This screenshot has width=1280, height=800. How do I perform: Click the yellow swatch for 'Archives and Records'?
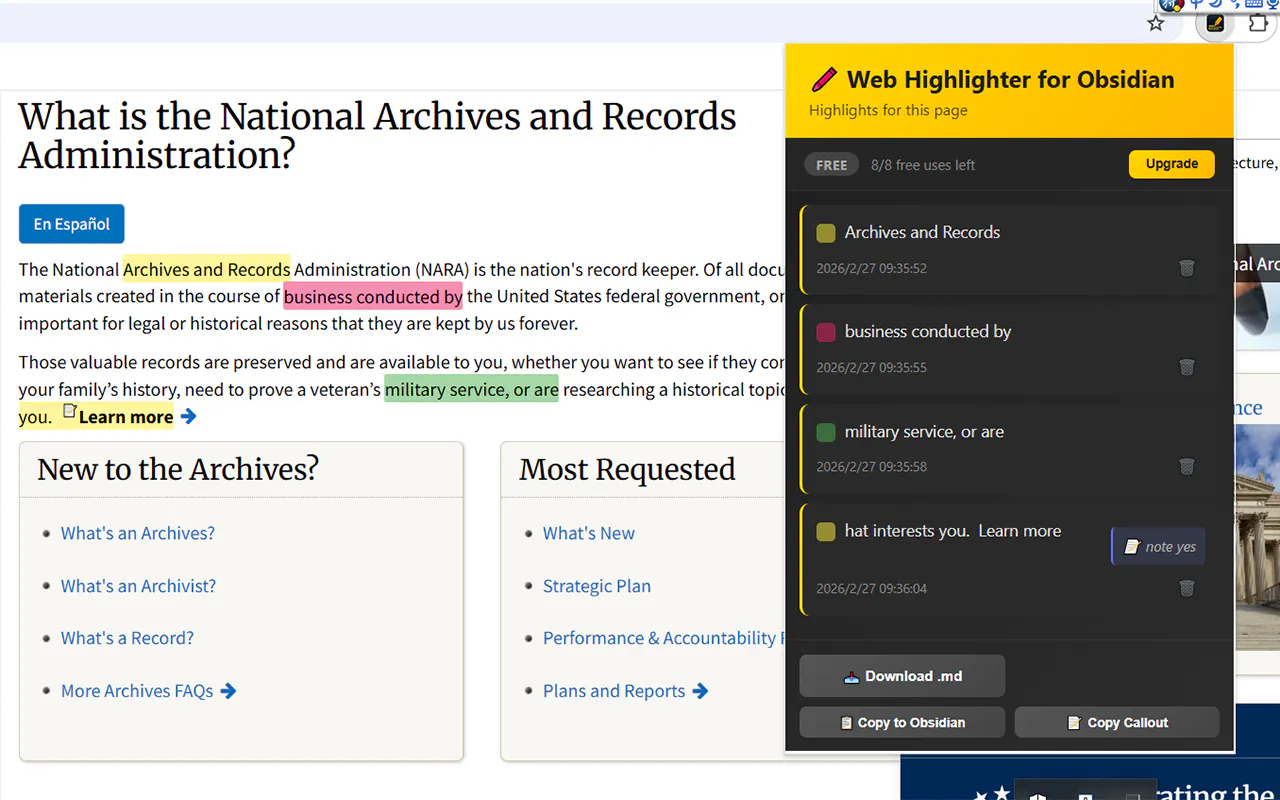coord(826,233)
